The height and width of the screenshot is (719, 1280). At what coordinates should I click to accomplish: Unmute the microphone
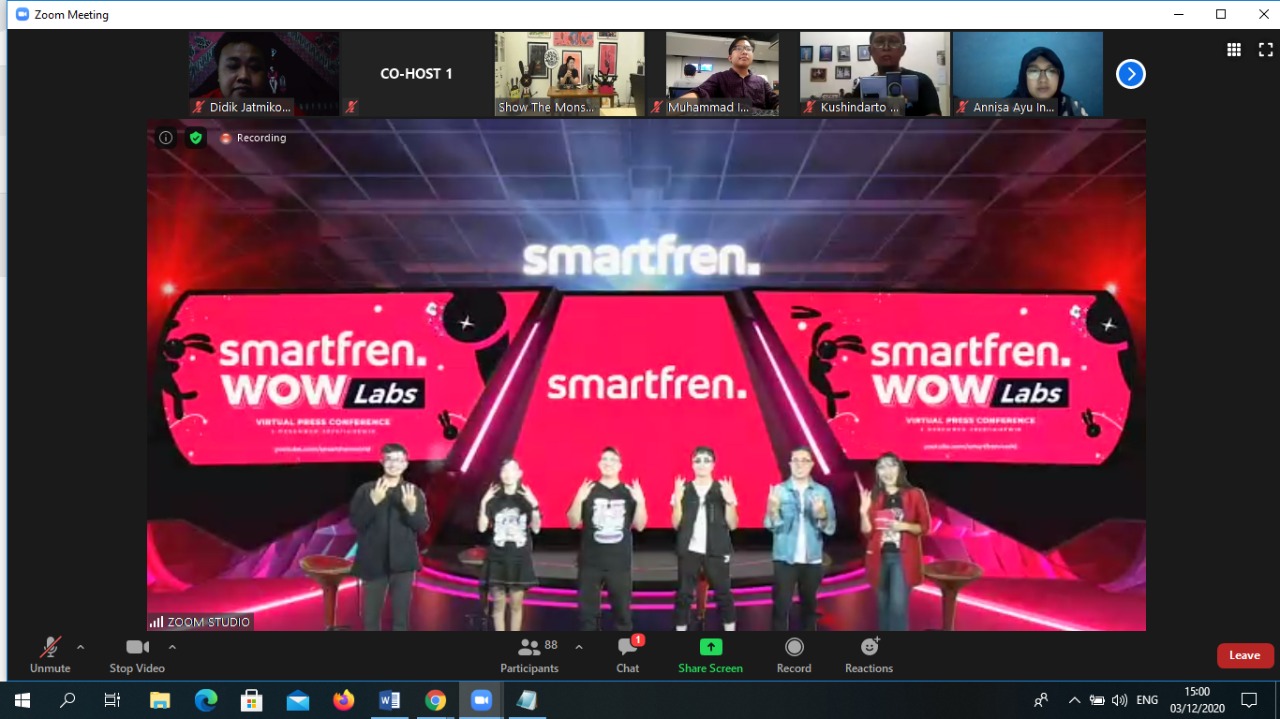pyautogui.click(x=50, y=655)
